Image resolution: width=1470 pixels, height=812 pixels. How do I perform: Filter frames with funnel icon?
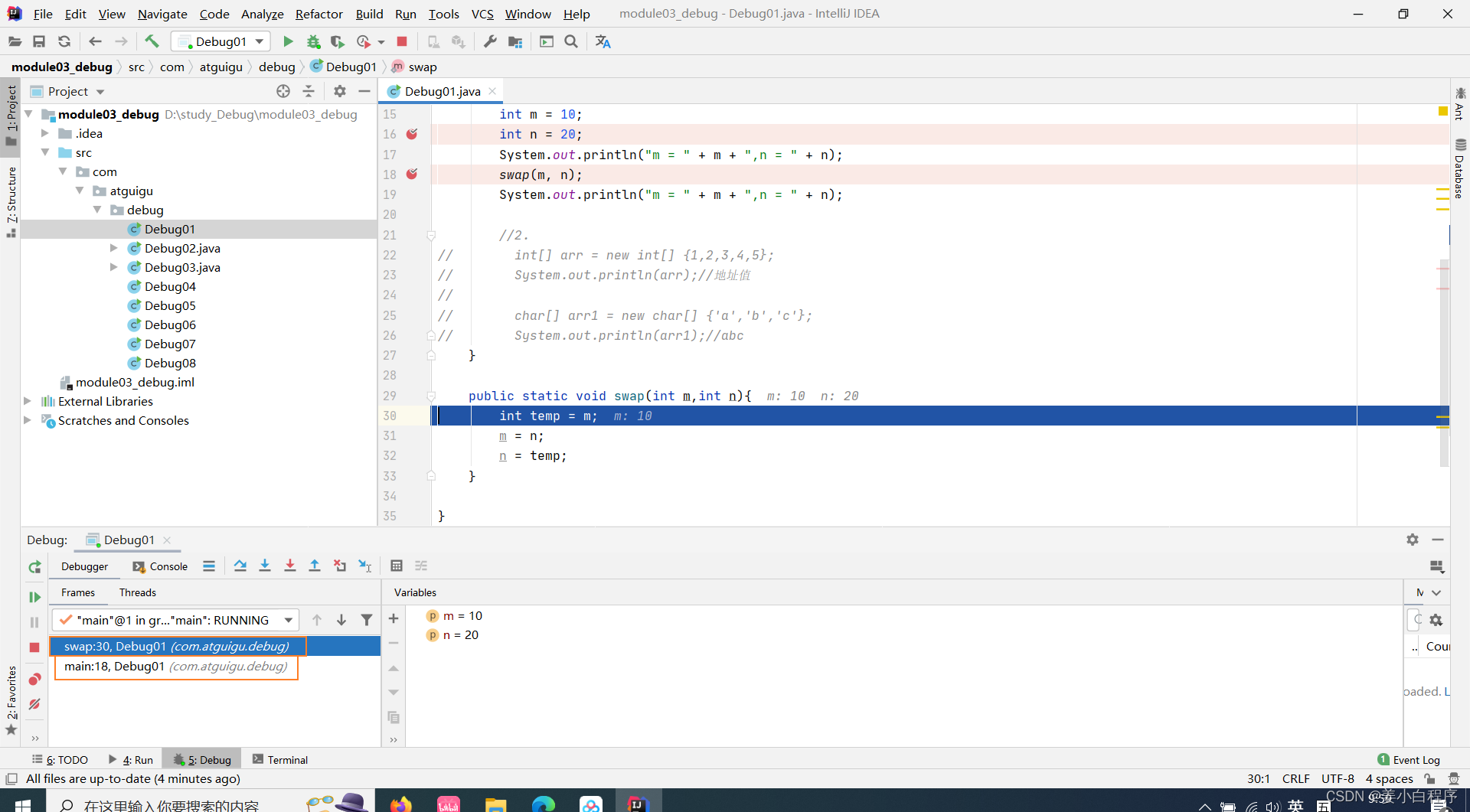click(367, 620)
